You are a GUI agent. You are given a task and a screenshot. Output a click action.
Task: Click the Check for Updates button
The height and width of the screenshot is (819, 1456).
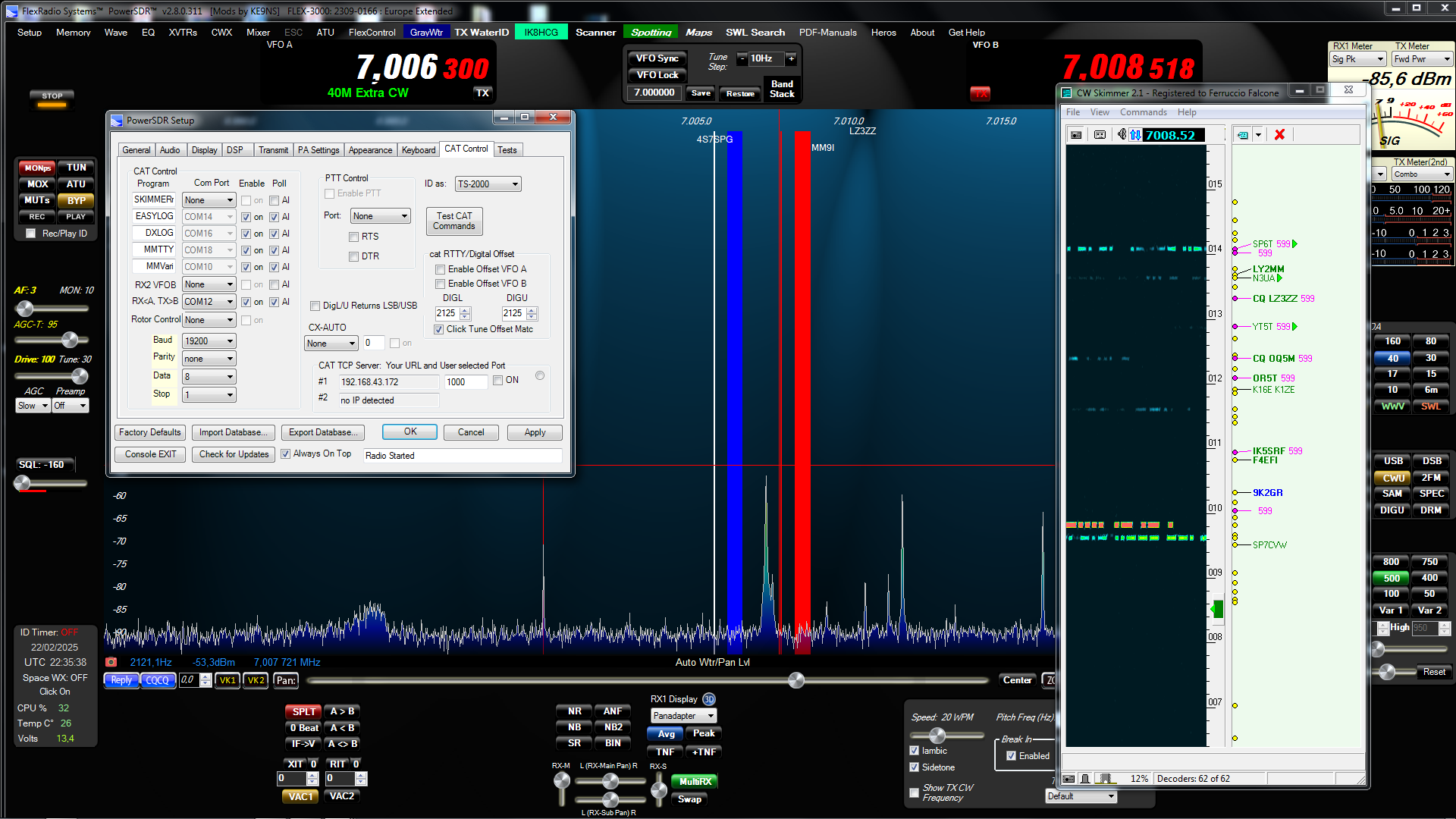tap(234, 454)
